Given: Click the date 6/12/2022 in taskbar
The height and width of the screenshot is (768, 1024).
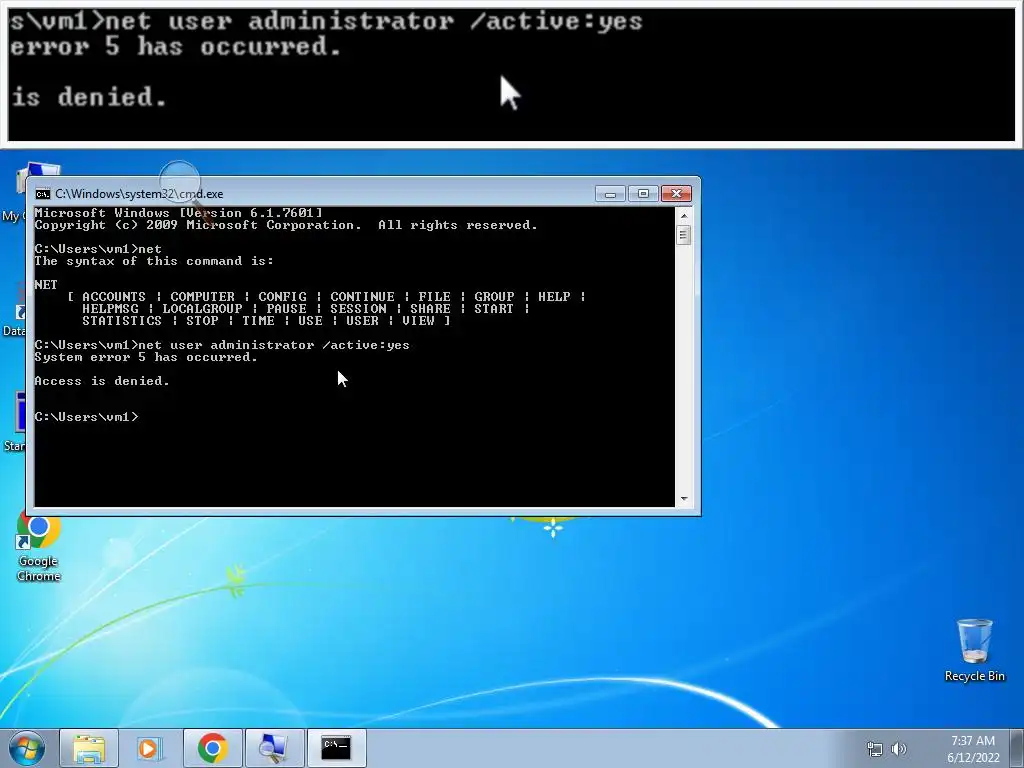Looking at the screenshot, I should [973, 758].
